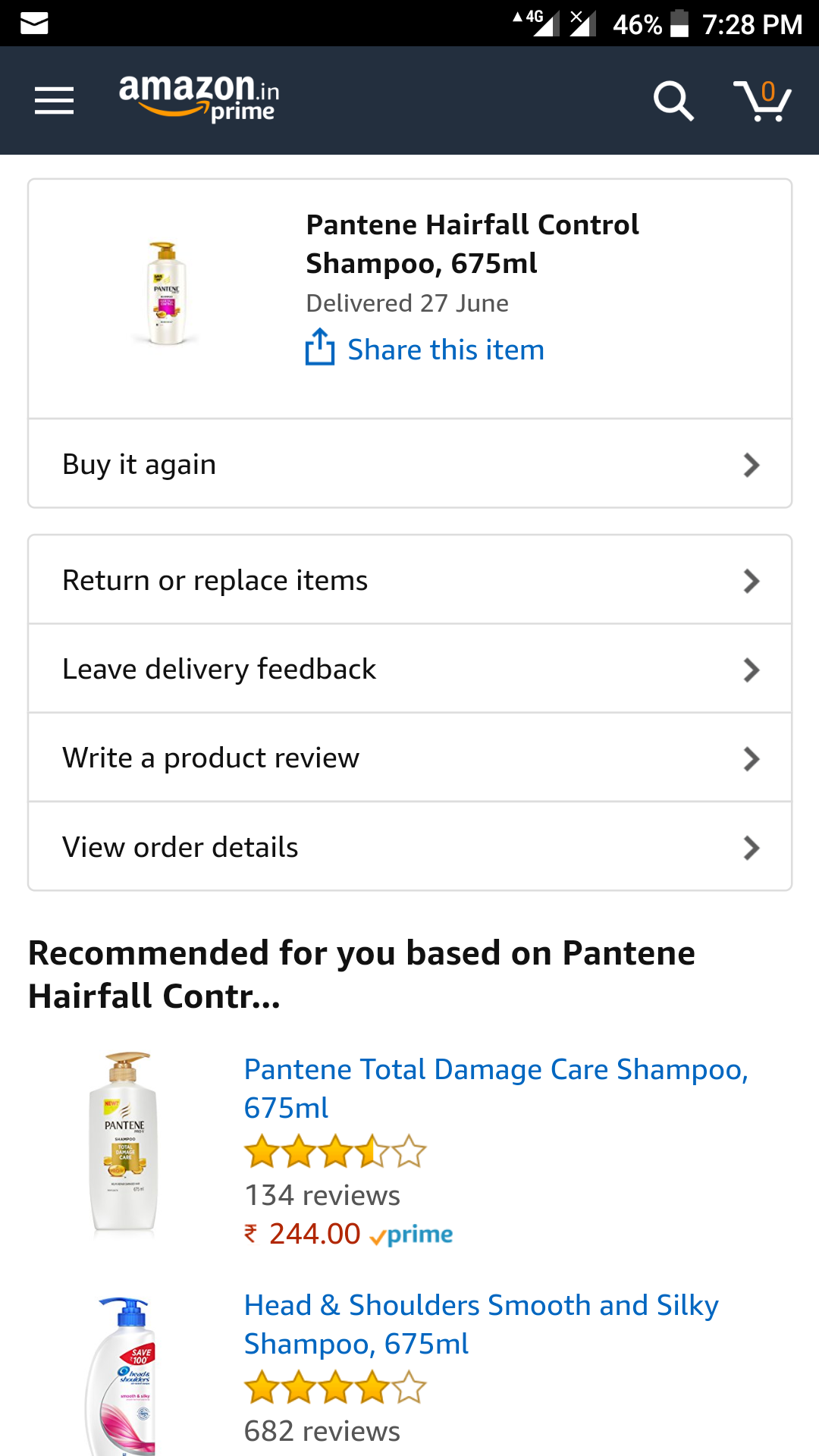Tap the Amazon.in prime logo
The height and width of the screenshot is (1456, 819).
(x=199, y=99)
